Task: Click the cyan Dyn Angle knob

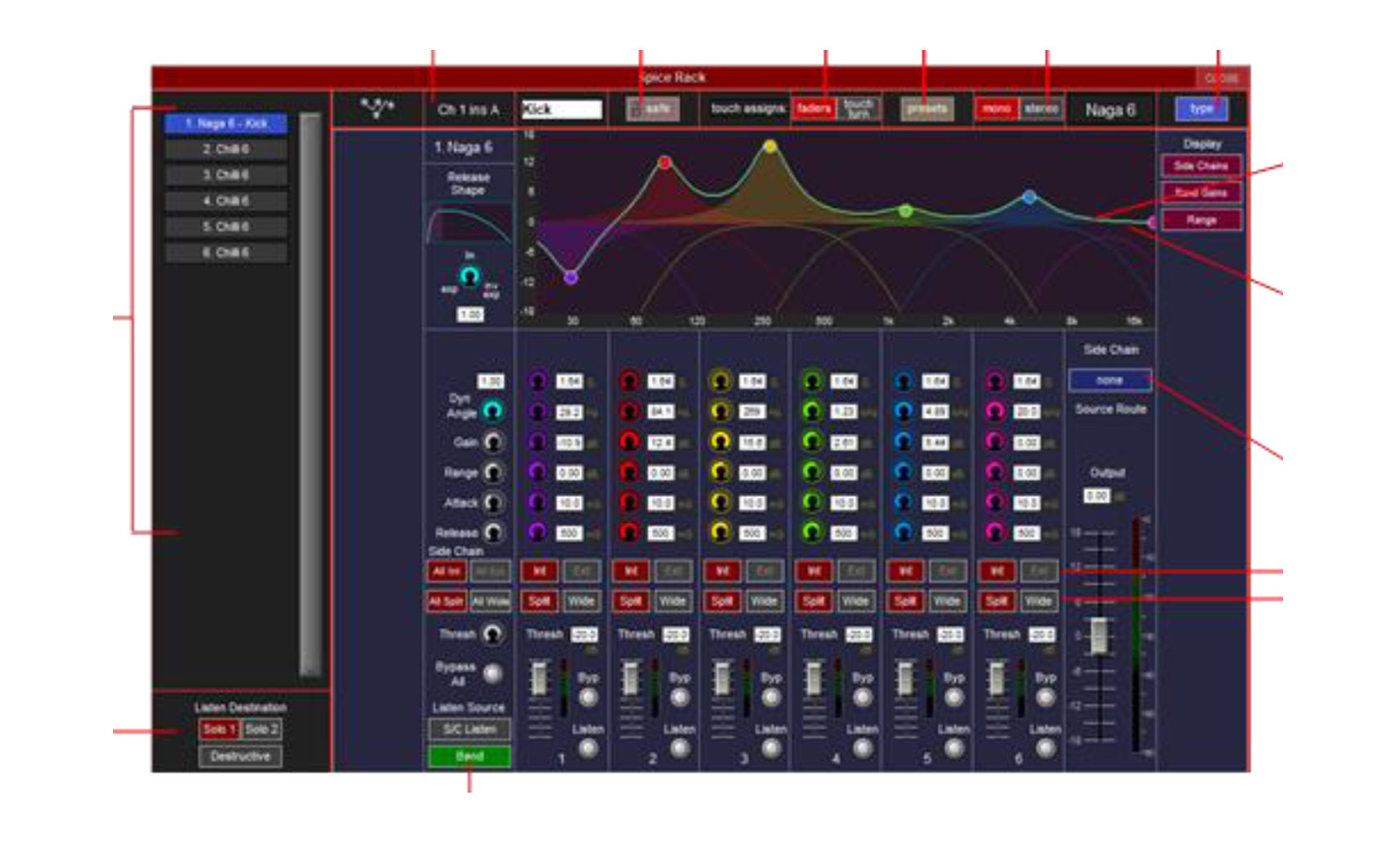Action: tap(492, 410)
